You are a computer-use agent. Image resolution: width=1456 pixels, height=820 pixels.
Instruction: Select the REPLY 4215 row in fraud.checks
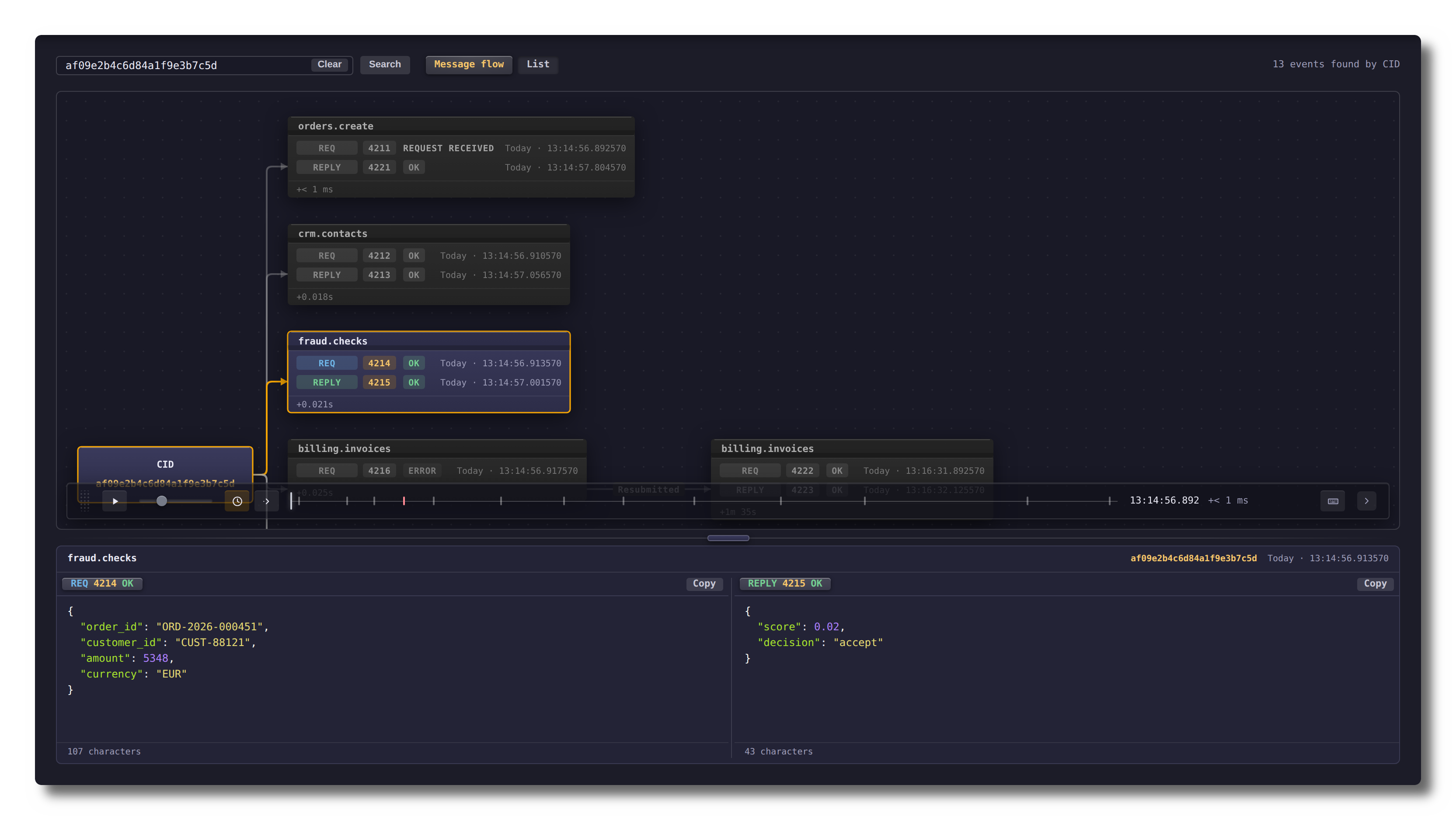pyautogui.click(x=428, y=382)
